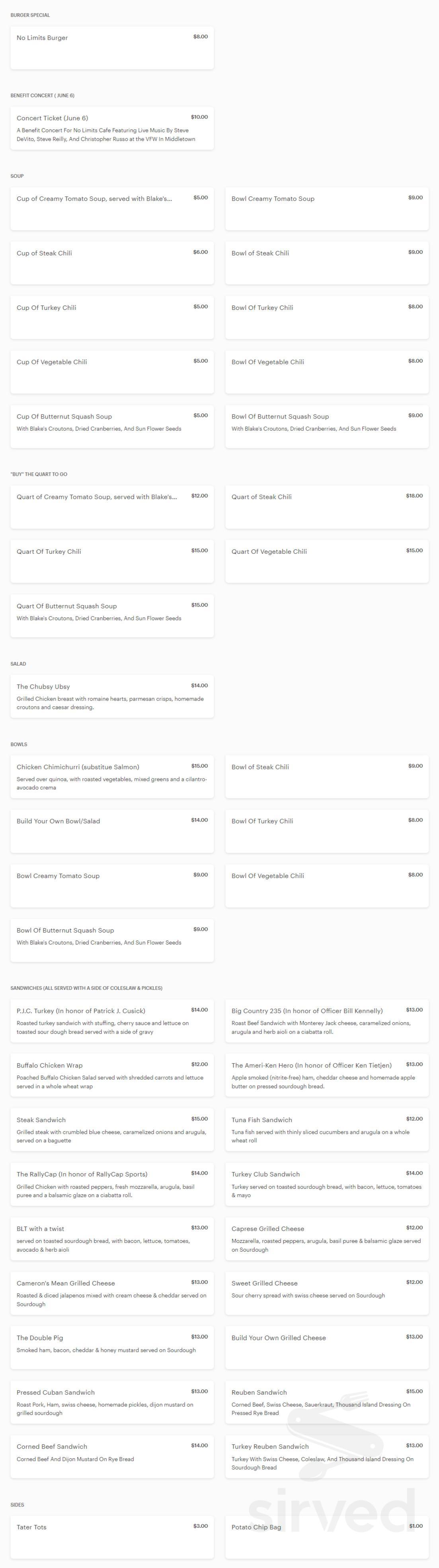439x1568 pixels.
Task: Choose the Chicken Chimichurri bowl
Action: (x=112, y=776)
